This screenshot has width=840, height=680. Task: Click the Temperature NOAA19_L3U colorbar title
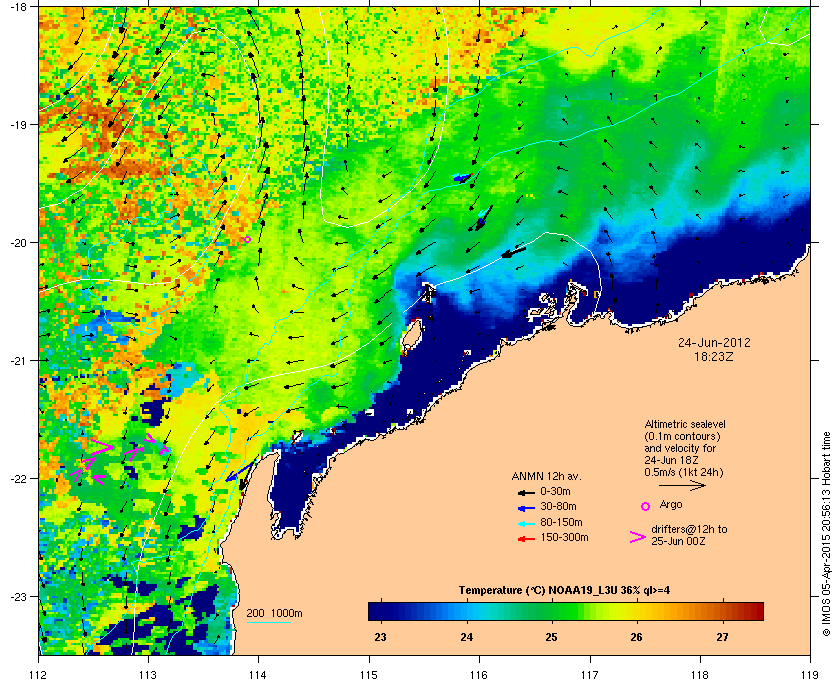coord(564,591)
